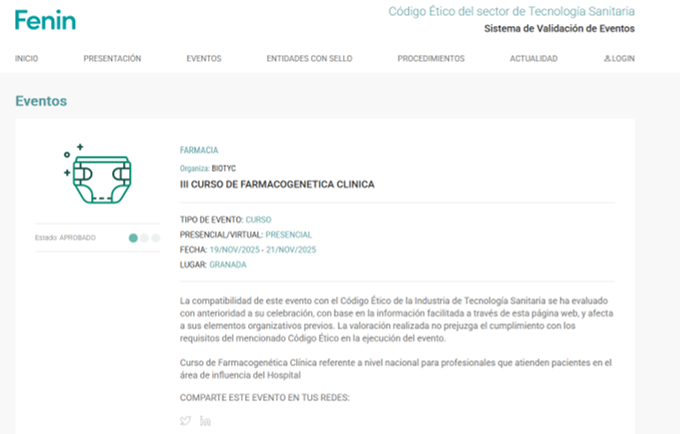Viewport: 680px width, 434px height.
Task: Go to INICIO menu item
Action: [26, 59]
